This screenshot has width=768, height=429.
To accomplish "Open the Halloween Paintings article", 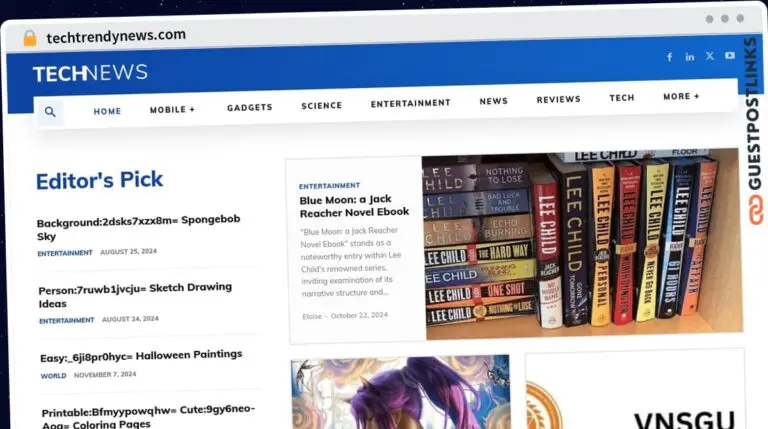I will [141, 355].
